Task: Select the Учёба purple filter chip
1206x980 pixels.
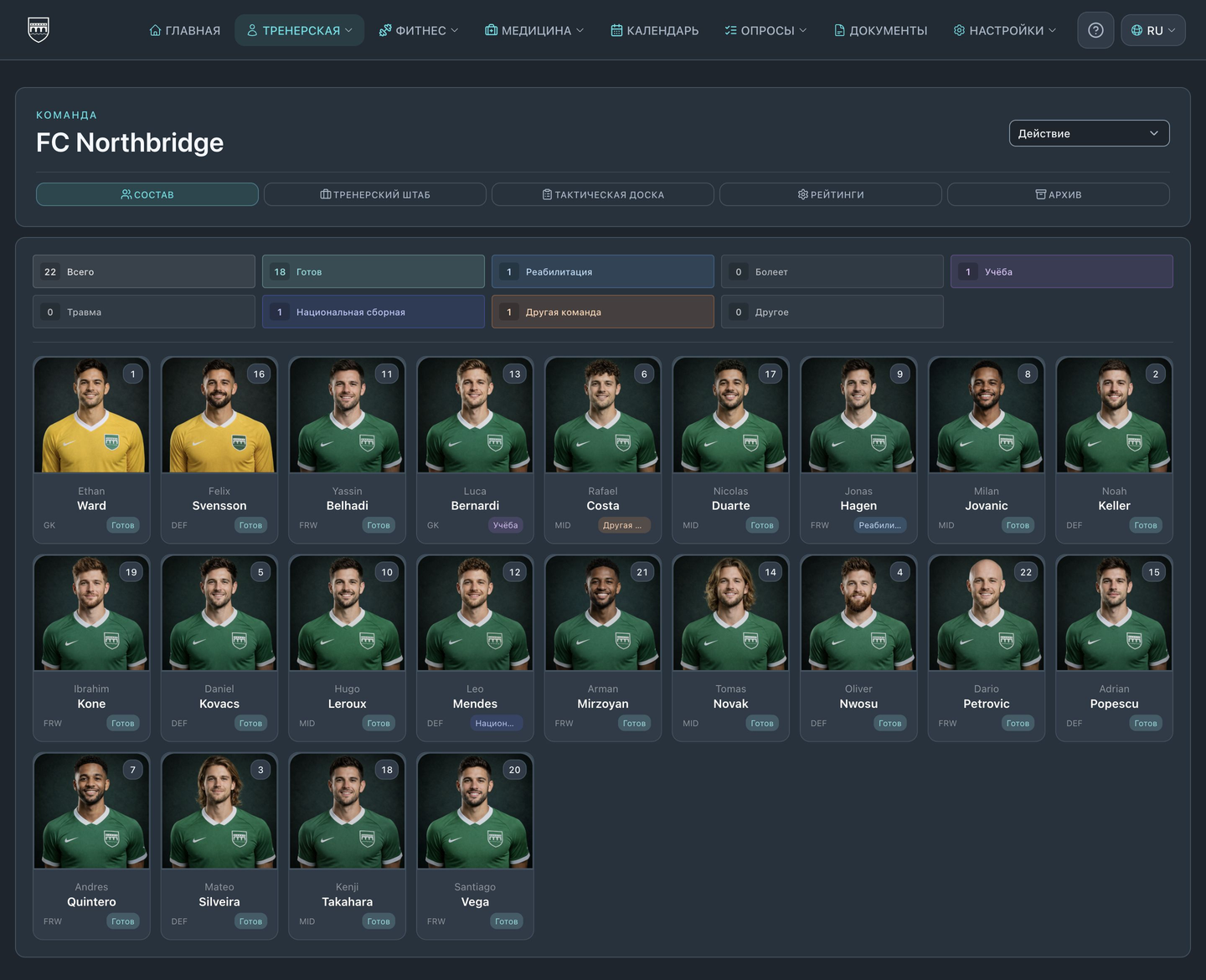Action: [x=1062, y=271]
